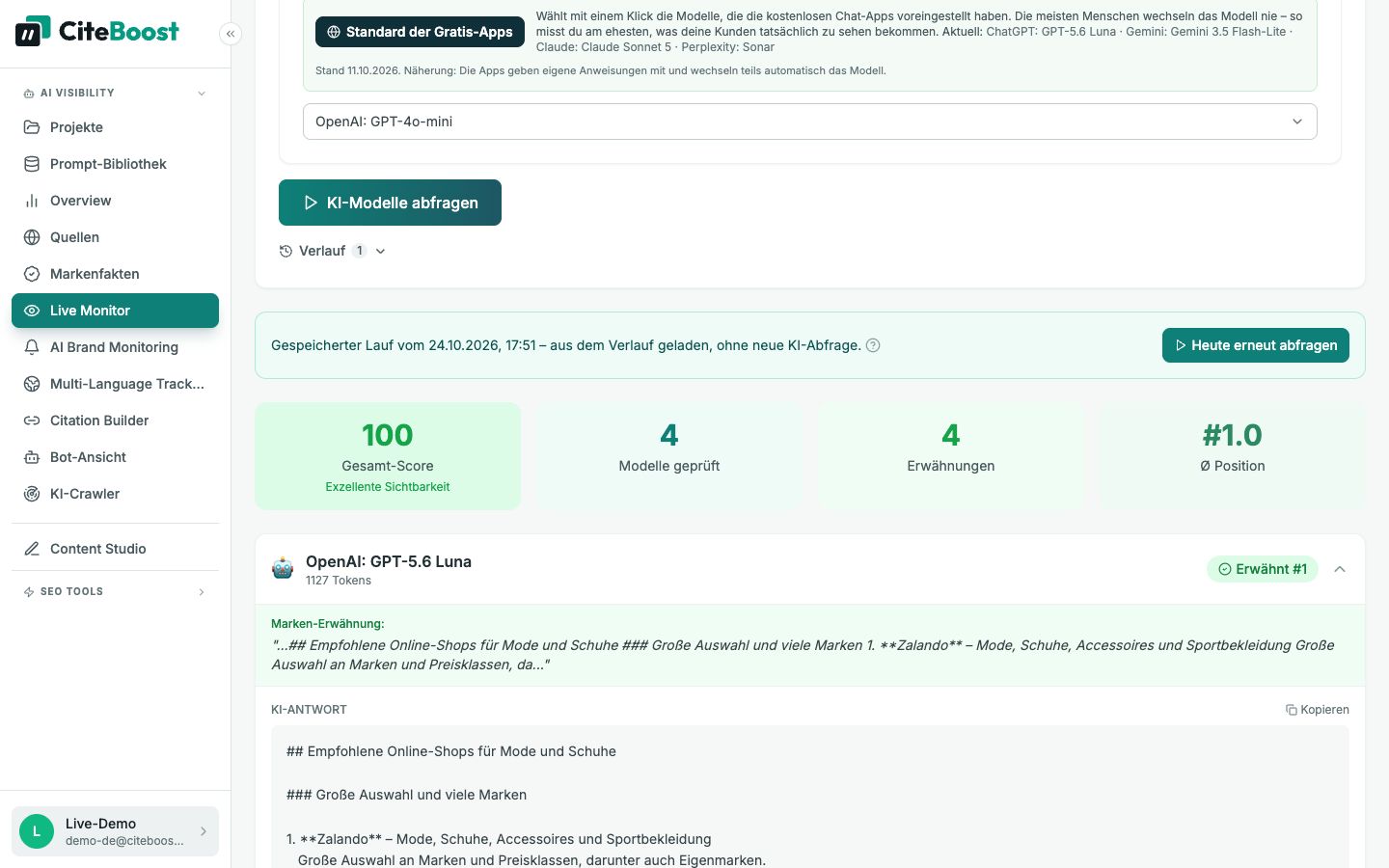
Task: Collapse the sidebar with the double-chevron button
Action: click(231, 34)
